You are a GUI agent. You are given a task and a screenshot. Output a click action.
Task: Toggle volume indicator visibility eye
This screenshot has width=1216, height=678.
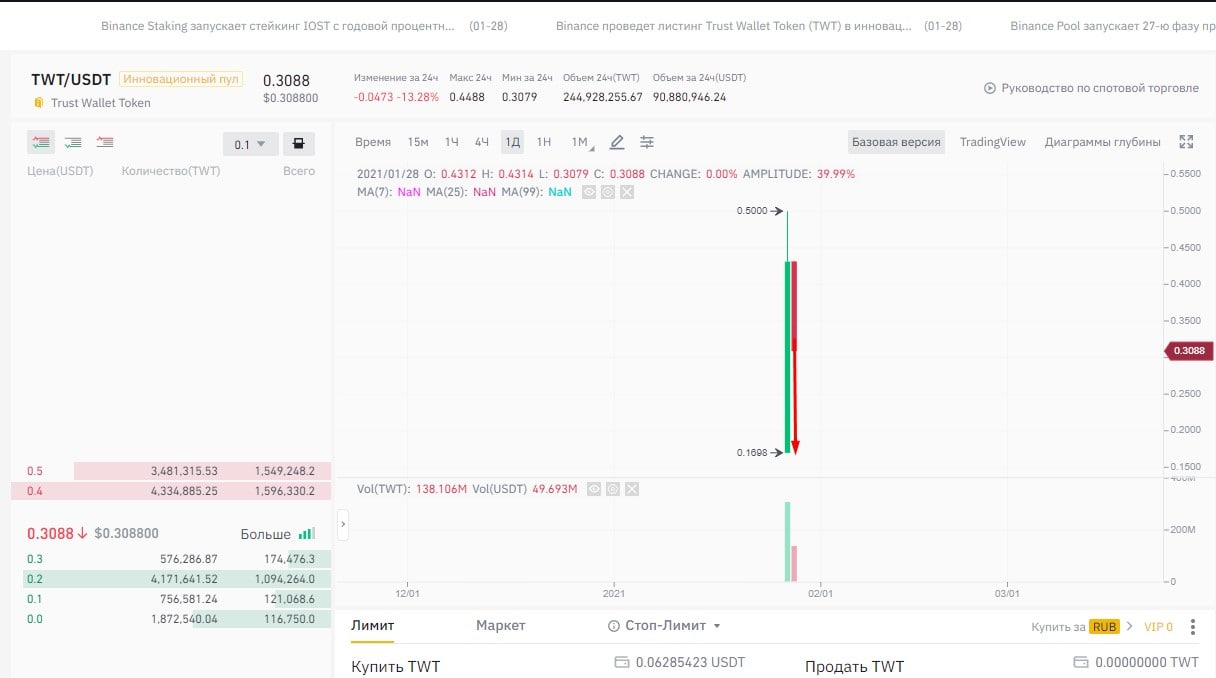point(594,489)
